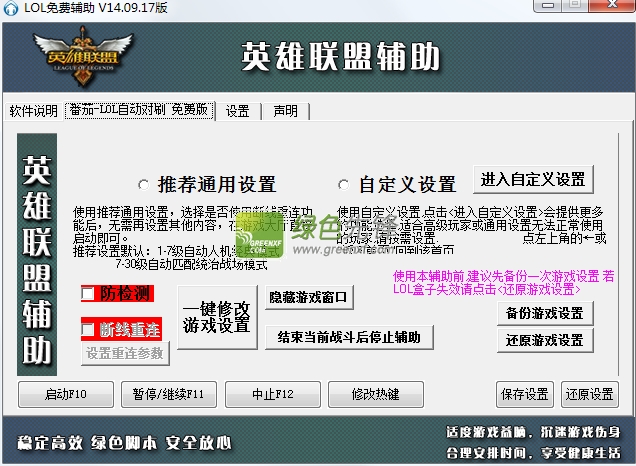Click the League of Legends logo

[83, 57]
